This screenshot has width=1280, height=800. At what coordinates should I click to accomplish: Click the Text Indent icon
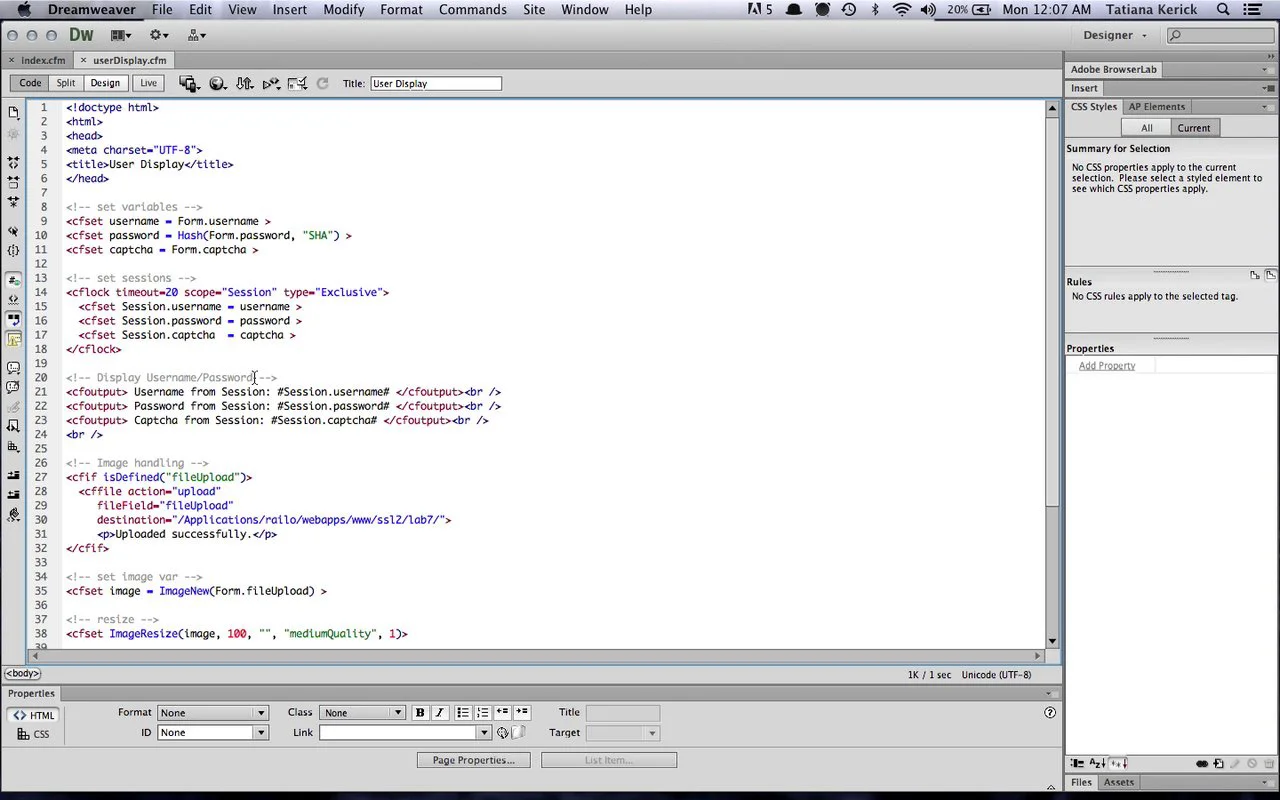(x=522, y=713)
